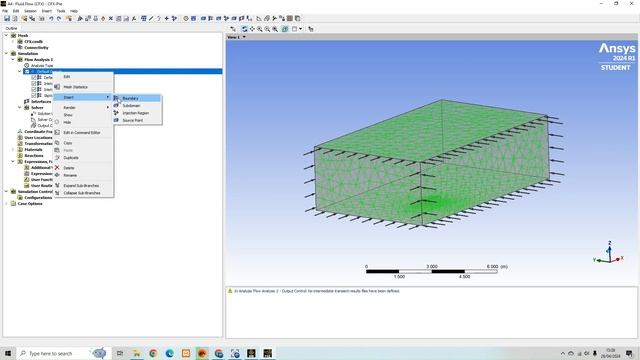Click the Source Point icon in submenu
The image size is (640, 360).
(x=116, y=120)
